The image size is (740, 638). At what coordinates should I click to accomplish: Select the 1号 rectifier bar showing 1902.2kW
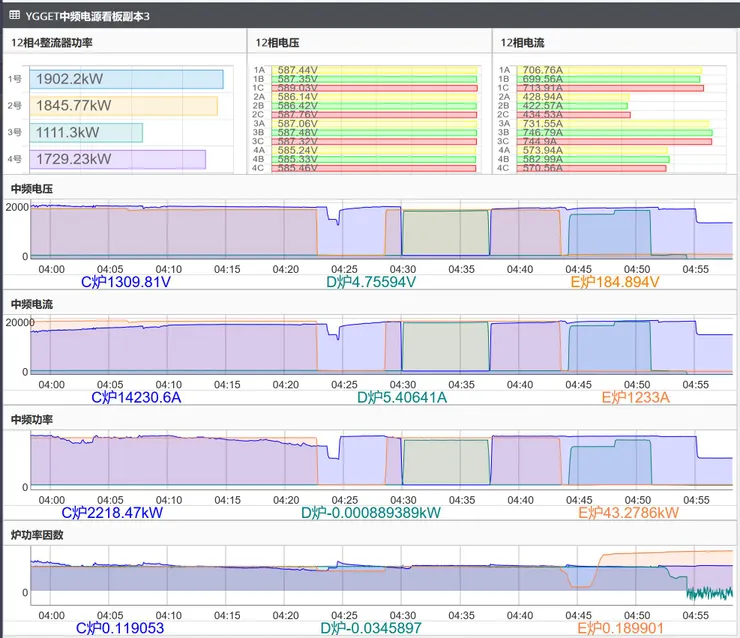[128, 79]
